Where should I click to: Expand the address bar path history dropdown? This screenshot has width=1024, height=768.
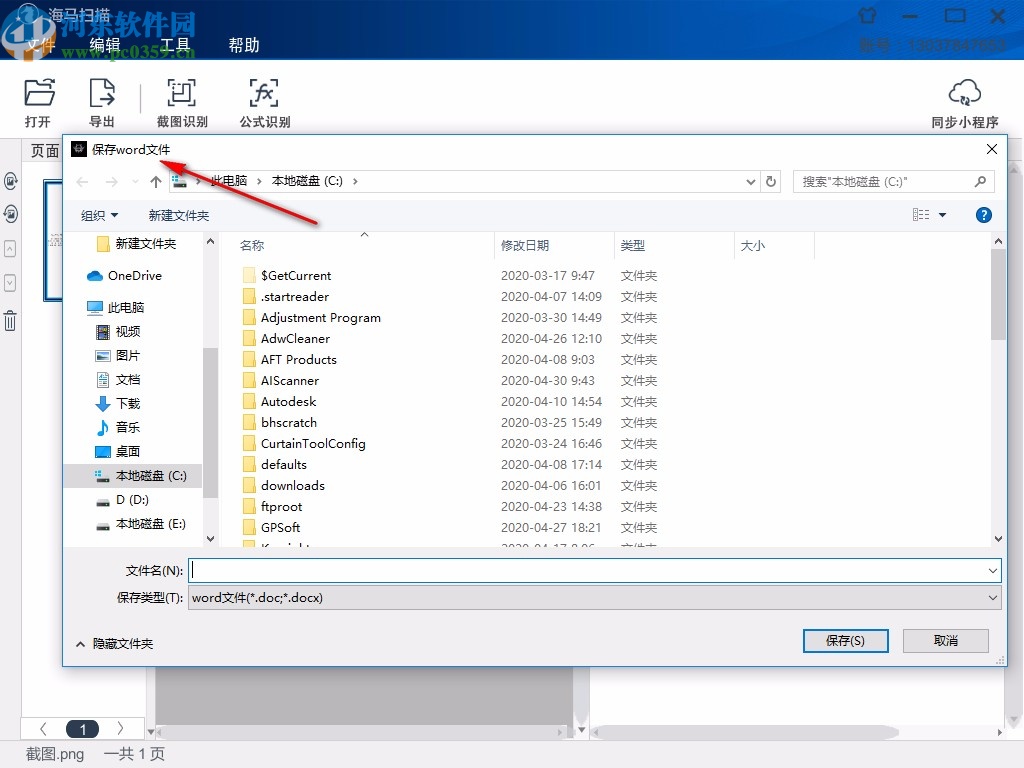[751, 182]
